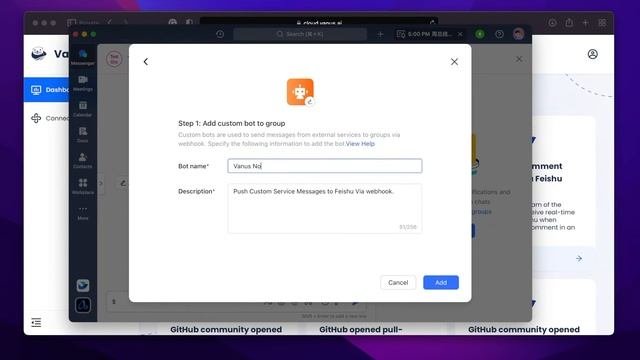Show More options in the Feishu sidebar
Screen dimensions: 640x360
pos(83,213)
